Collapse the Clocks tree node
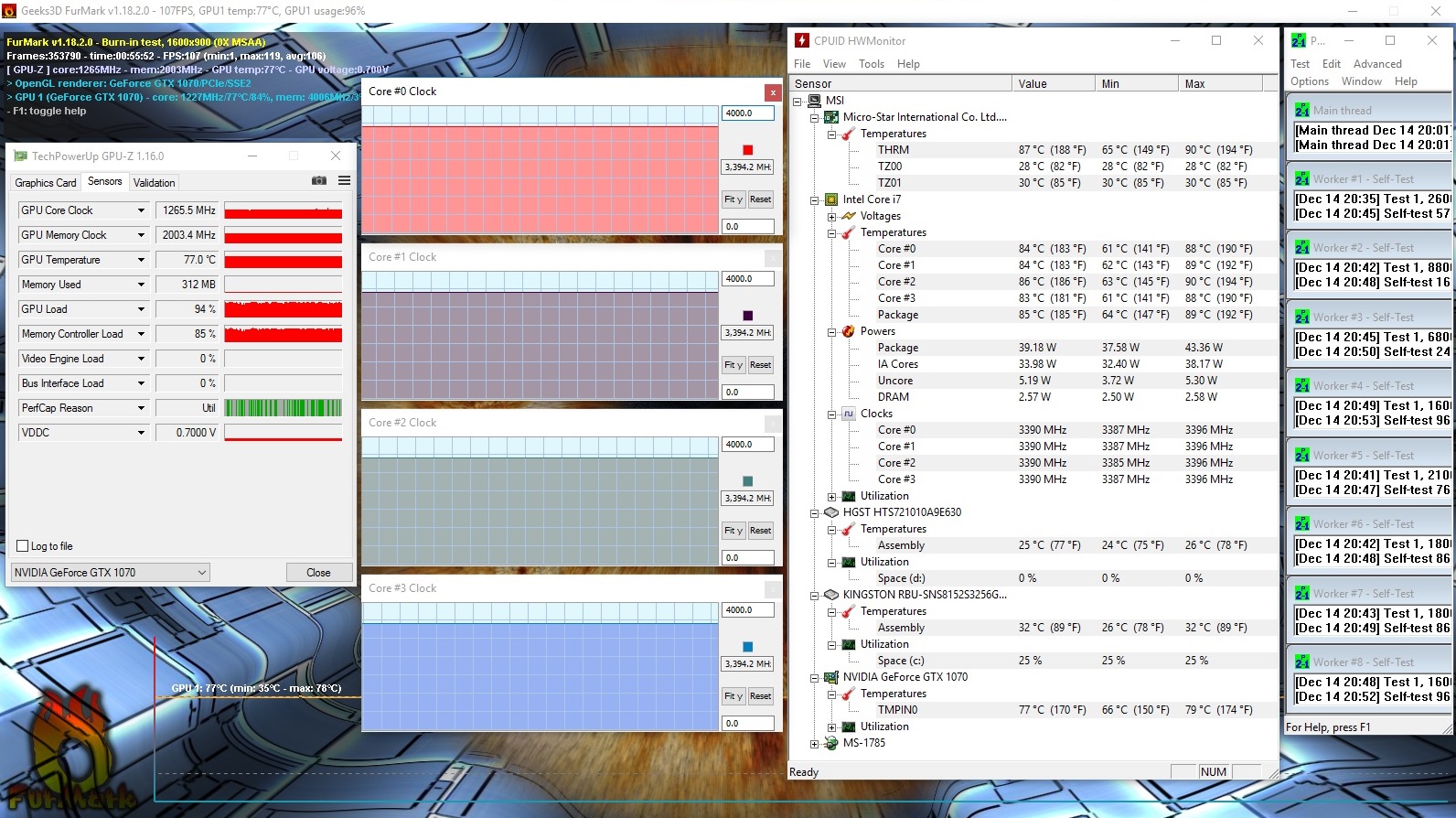 831,414
